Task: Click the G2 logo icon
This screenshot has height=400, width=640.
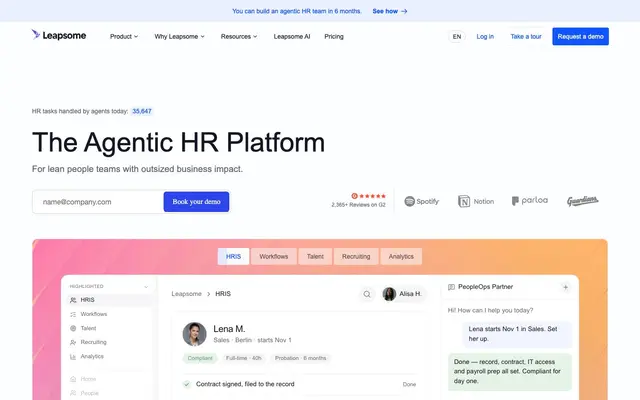Action: tap(354, 196)
